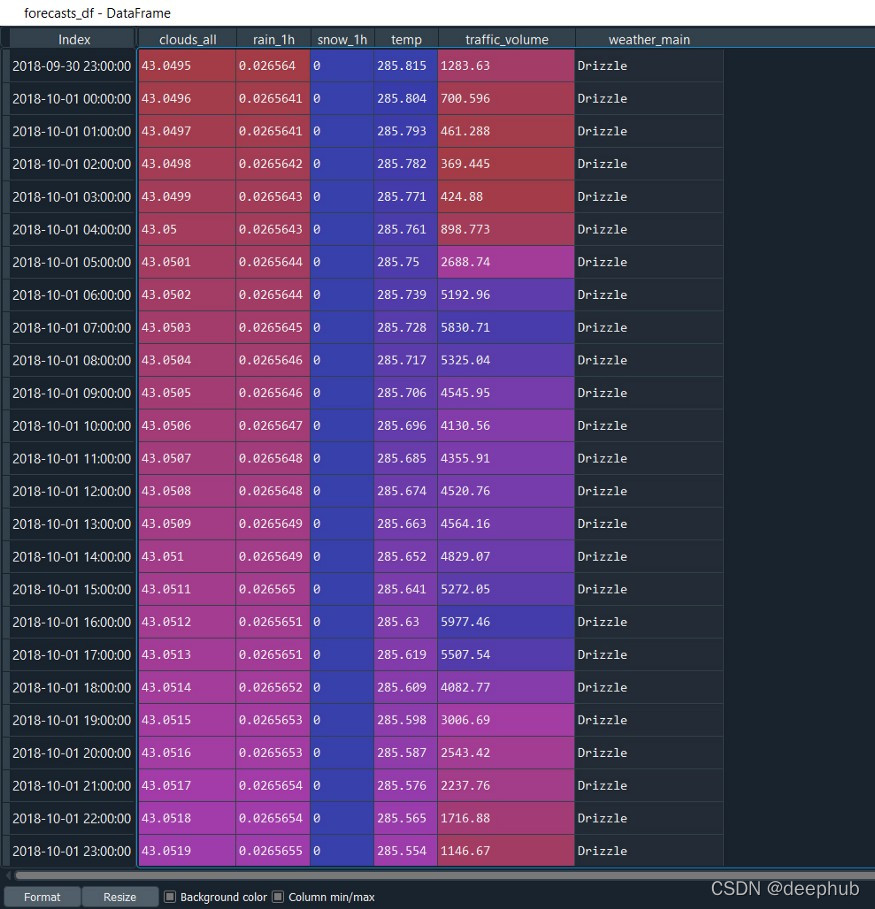Click temp cell 285.554
The width and height of the screenshot is (875, 909).
click(x=406, y=851)
